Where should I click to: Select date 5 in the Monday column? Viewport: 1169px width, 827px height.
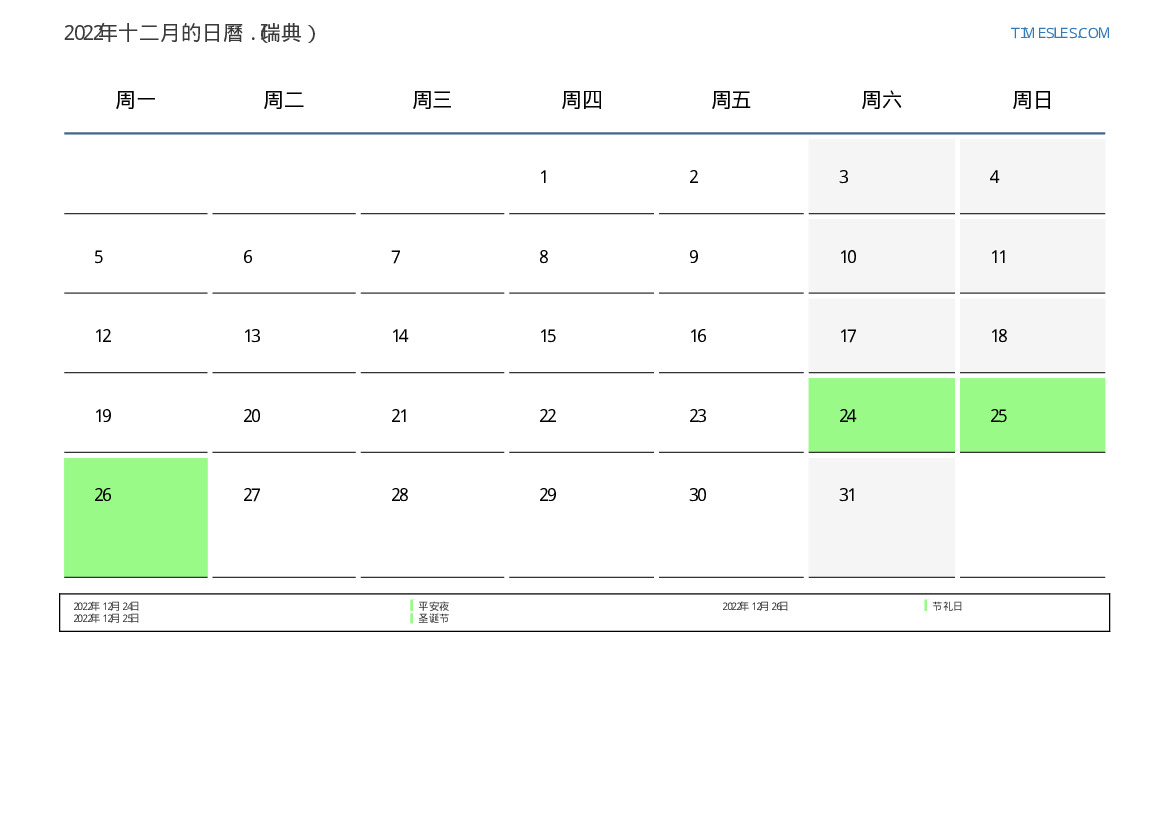point(136,257)
